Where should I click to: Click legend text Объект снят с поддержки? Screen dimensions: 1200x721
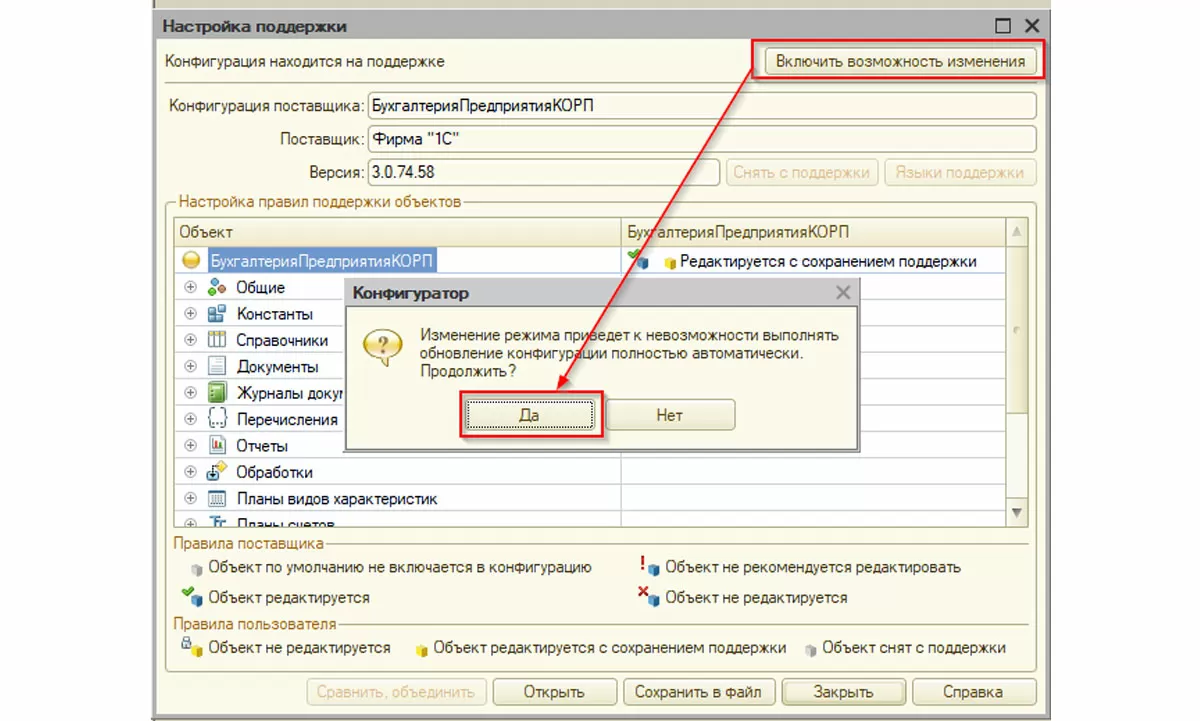(914, 648)
